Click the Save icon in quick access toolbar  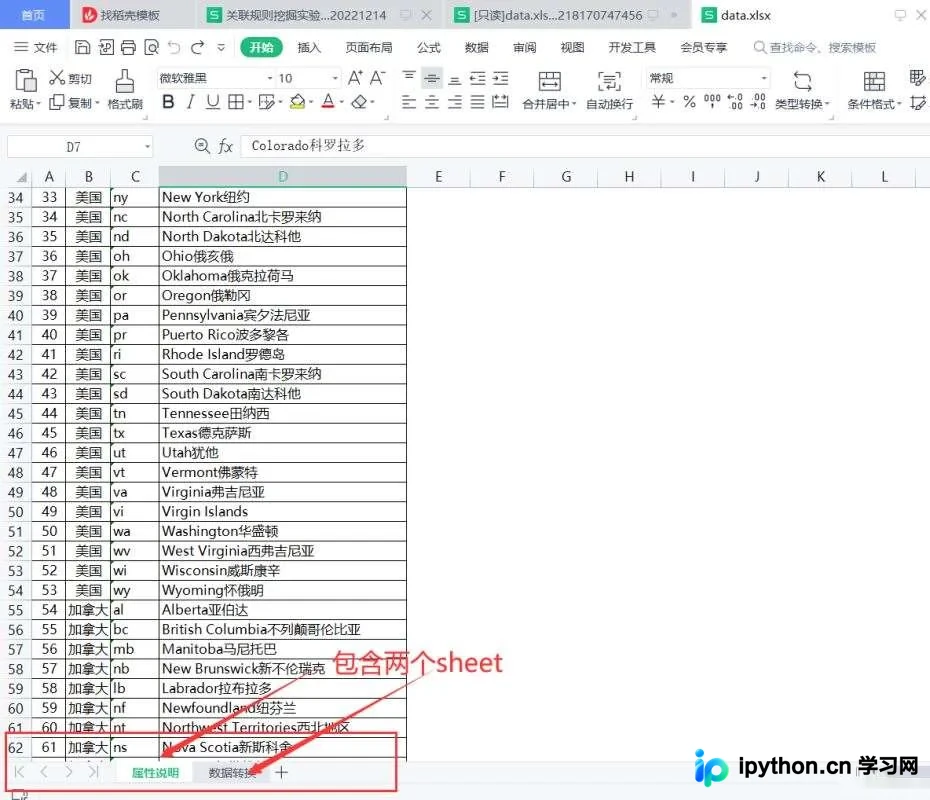coord(82,47)
